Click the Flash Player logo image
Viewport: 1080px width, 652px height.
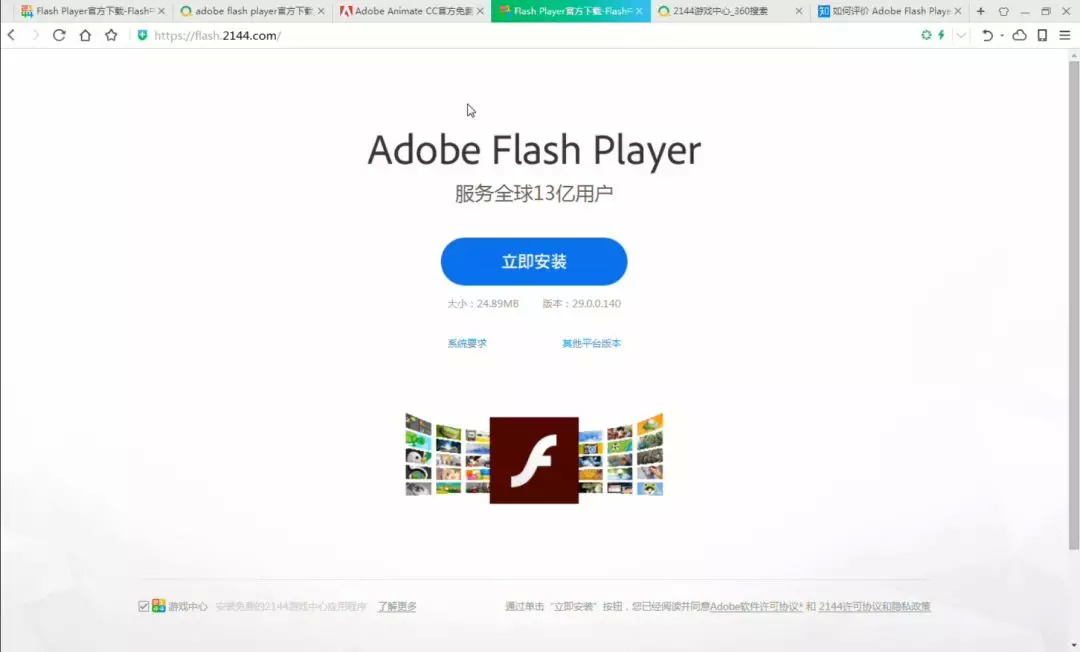tap(534, 460)
